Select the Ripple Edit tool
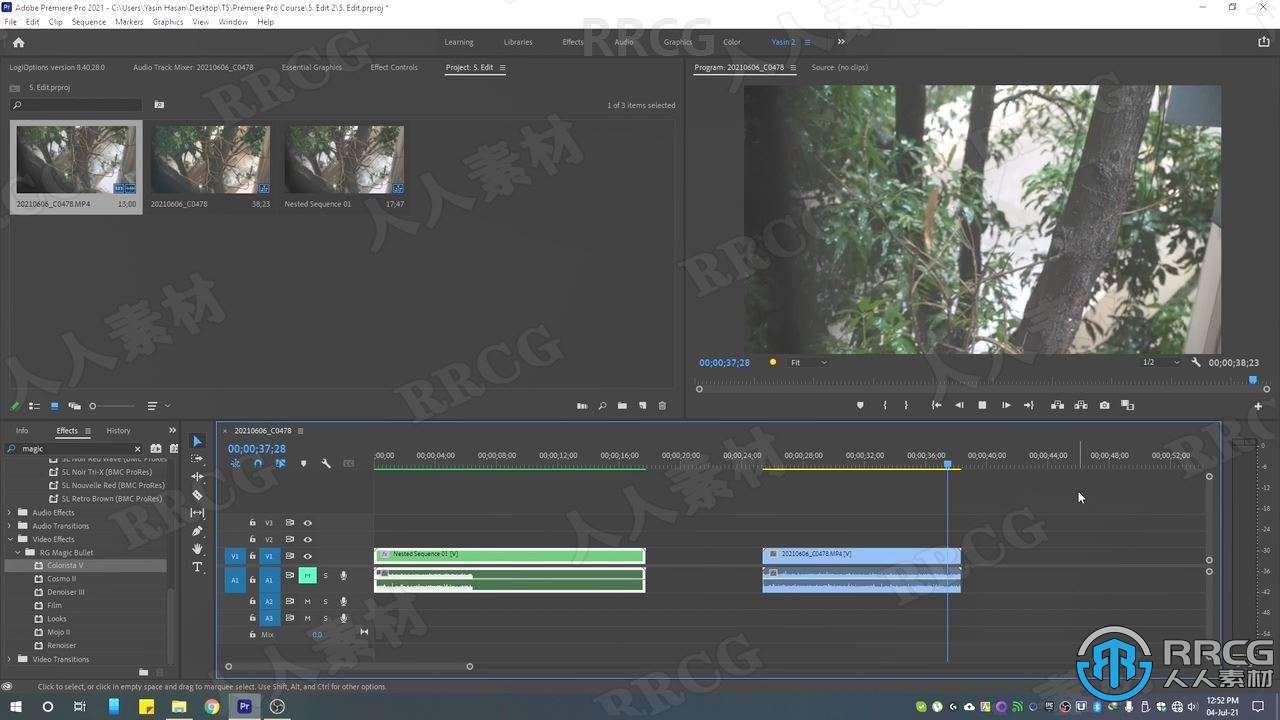 tap(197, 477)
